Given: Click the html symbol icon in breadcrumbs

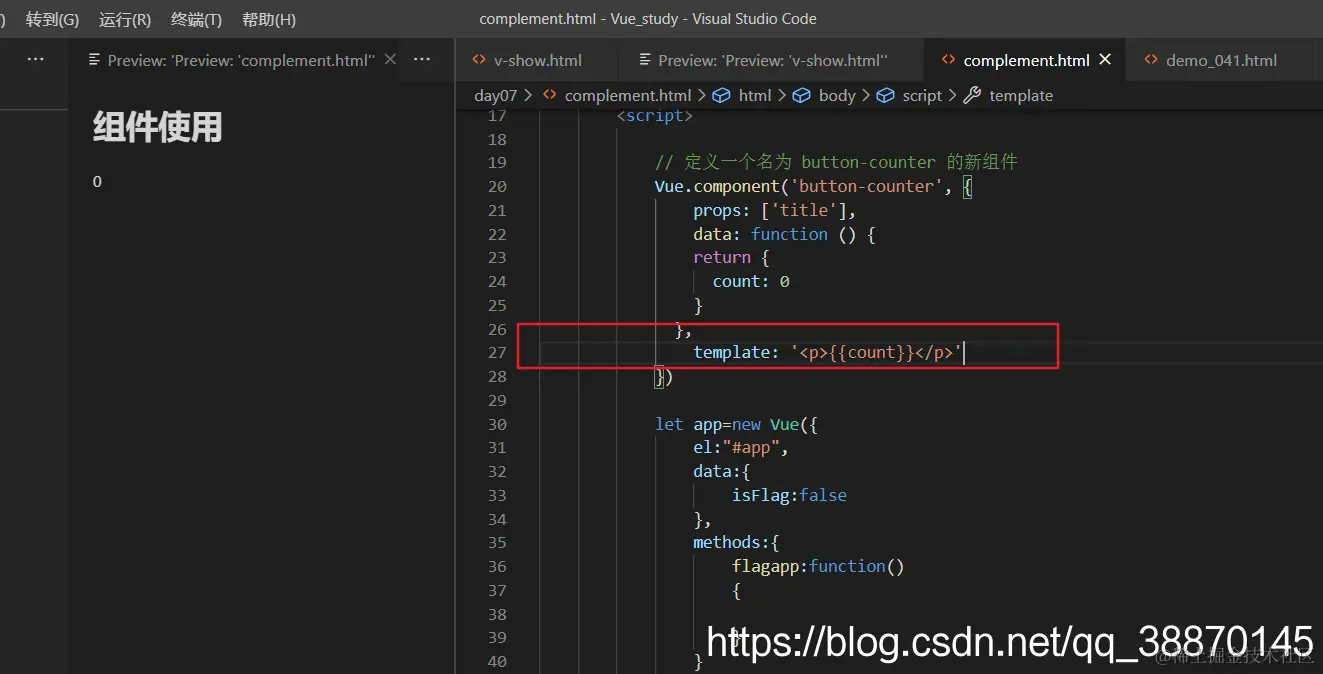Looking at the screenshot, I should (x=722, y=95).
